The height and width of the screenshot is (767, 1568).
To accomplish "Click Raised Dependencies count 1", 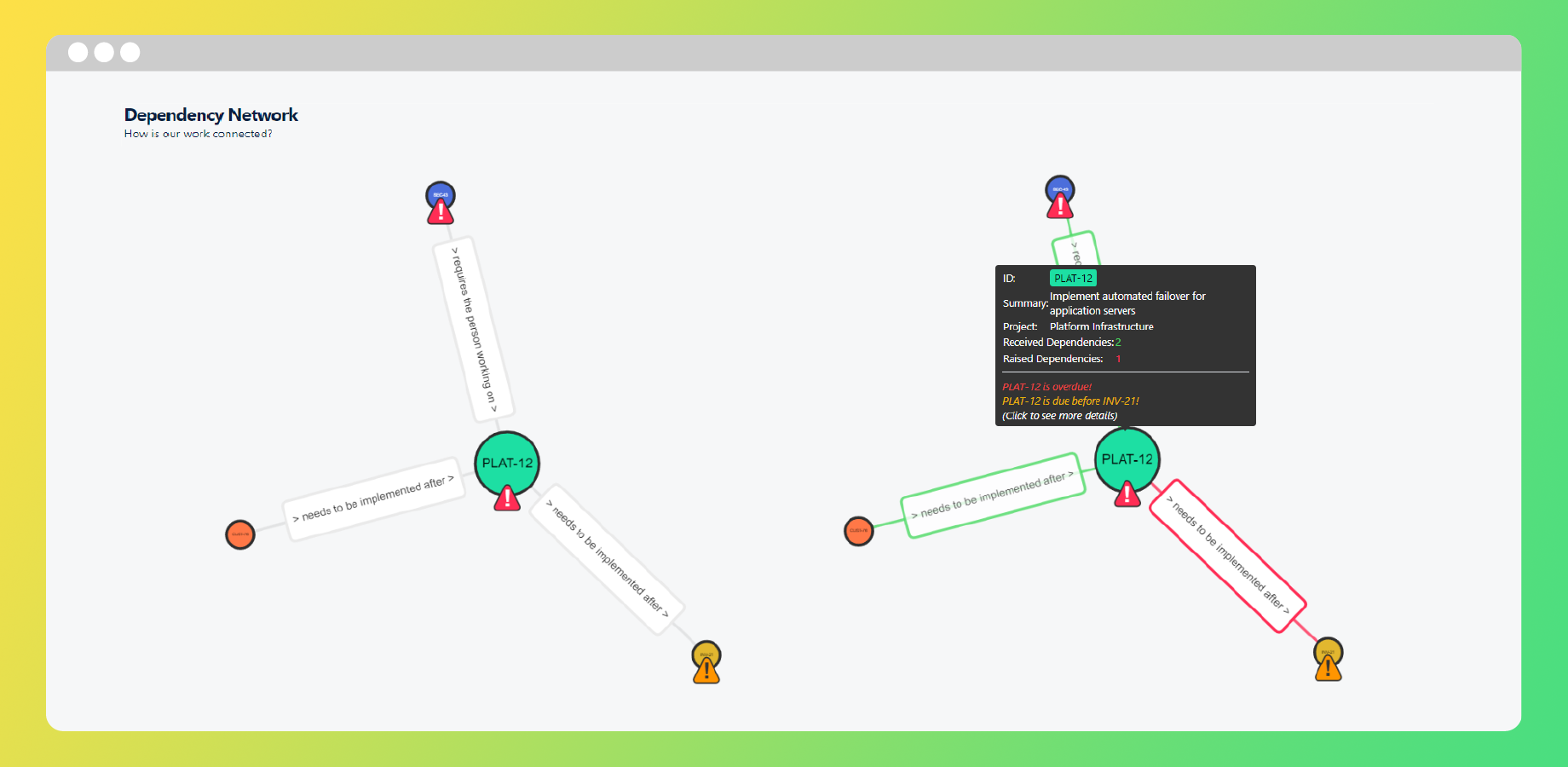I will 1118,359.
